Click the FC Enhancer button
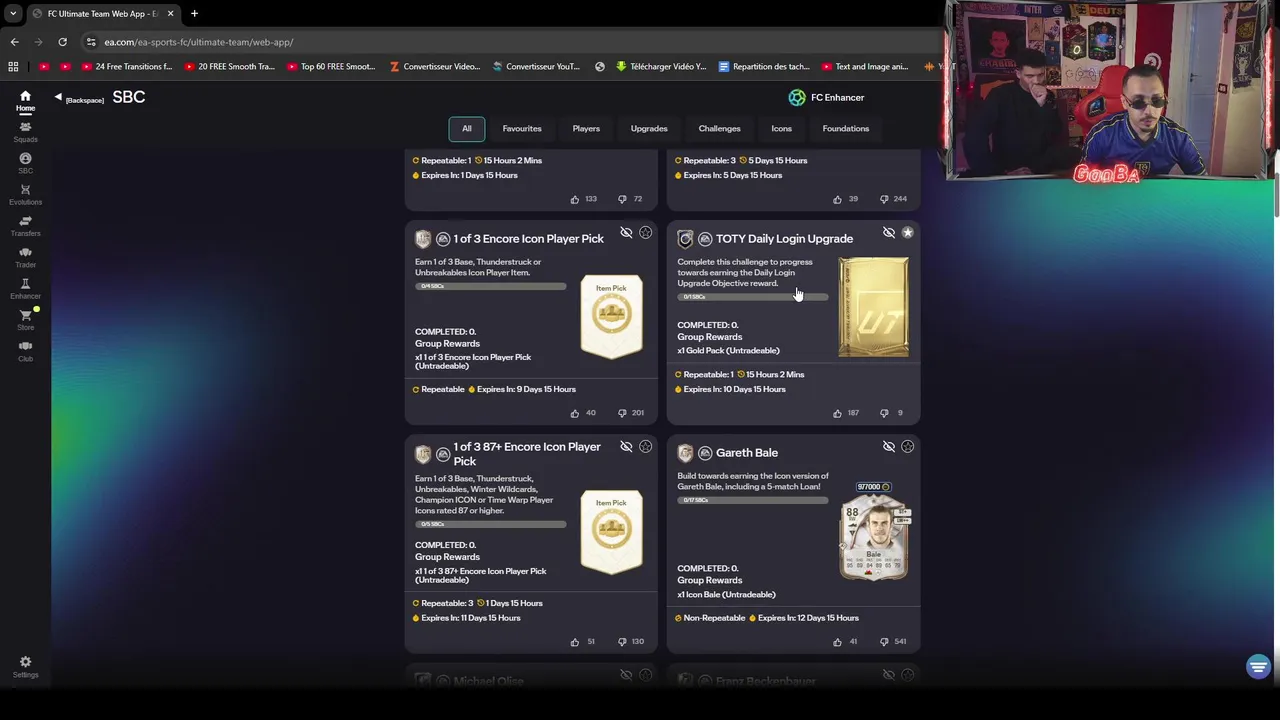 click(827, 97)
